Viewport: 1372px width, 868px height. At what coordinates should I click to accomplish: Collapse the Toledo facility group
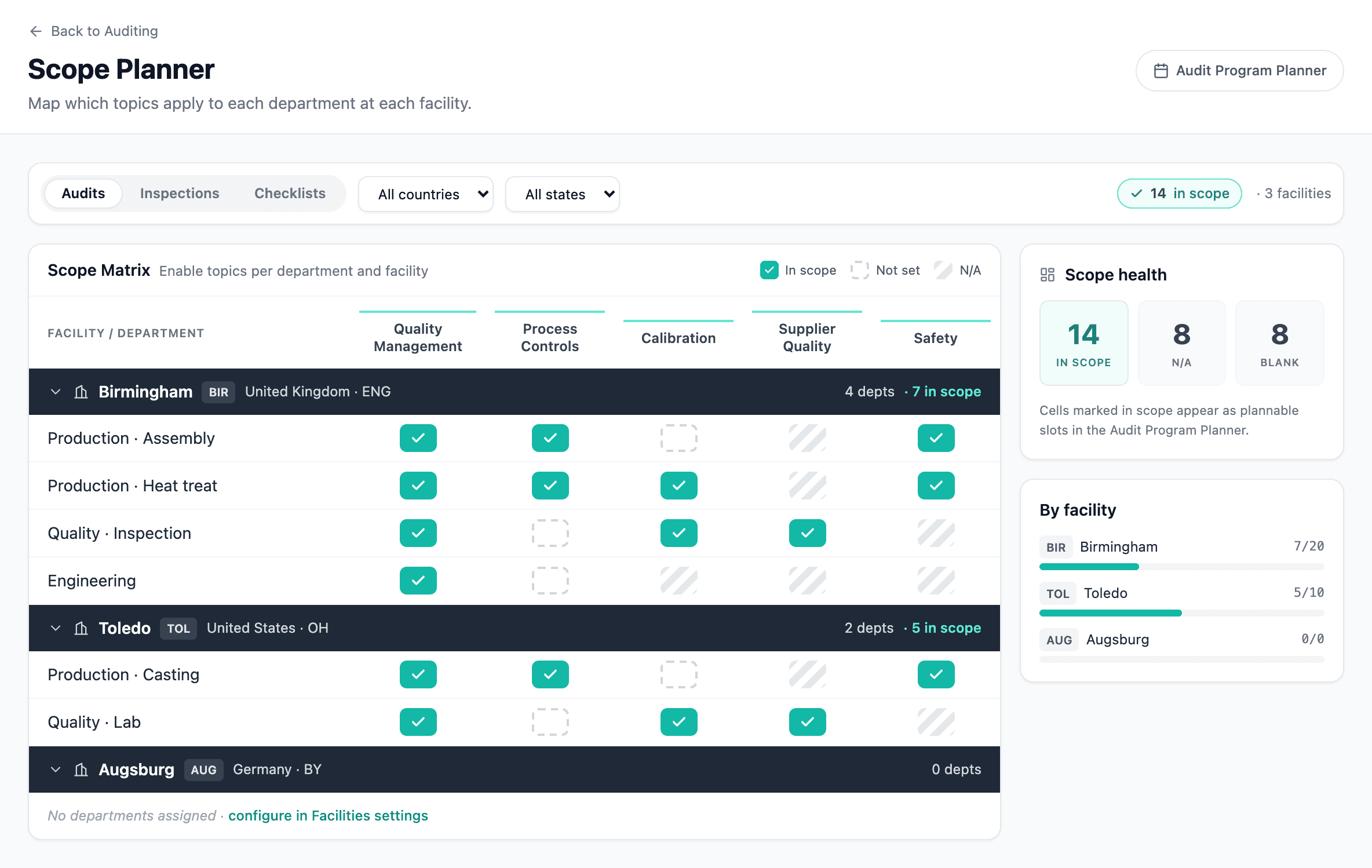coord(56,628)
